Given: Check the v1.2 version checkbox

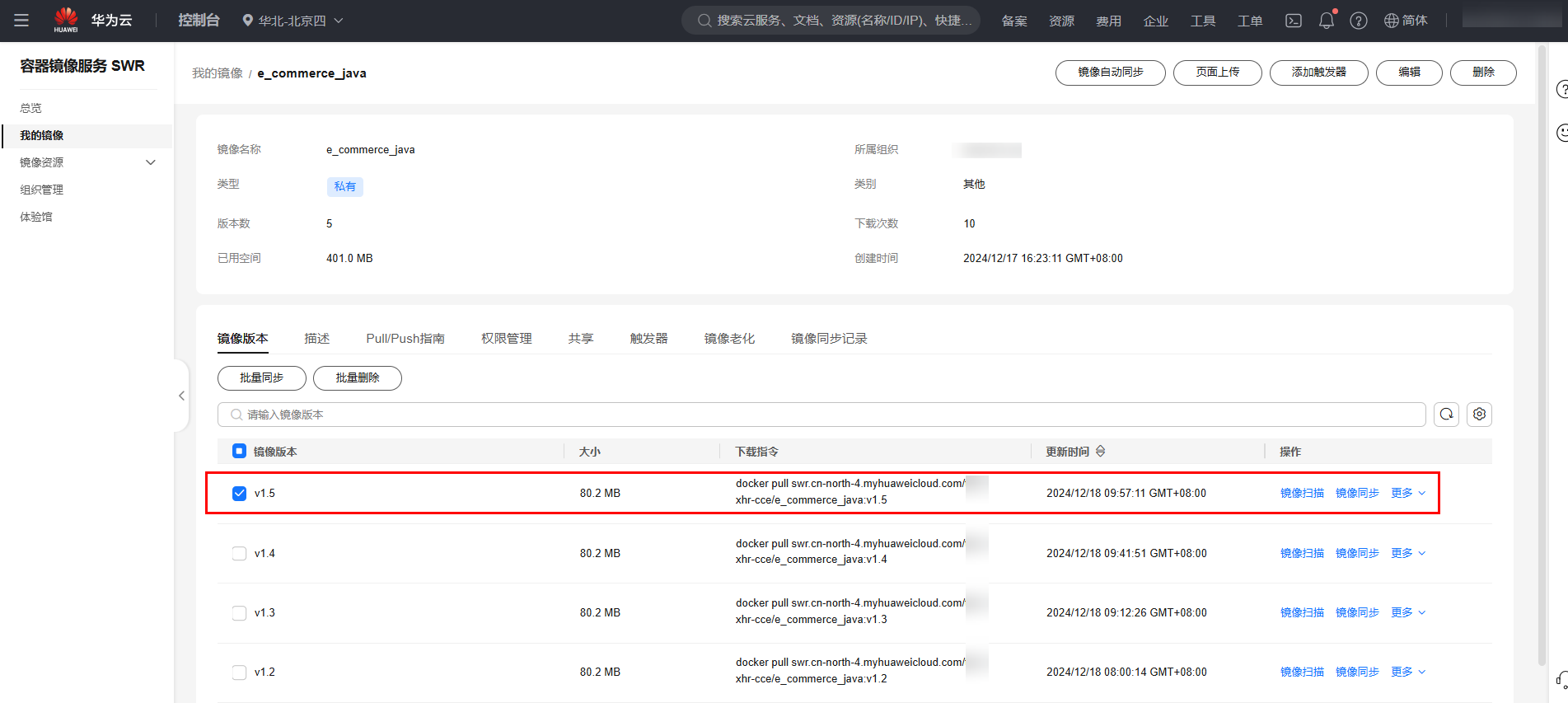Looking at the screenshot, I should (x=240, y=673).
